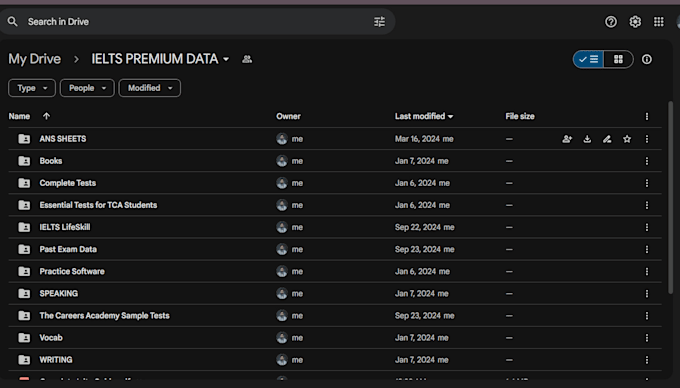Reverse sort direction arrow next to Name
This screenshot has width=680, height=388.
pyautogui.click(x=46, y=116)
